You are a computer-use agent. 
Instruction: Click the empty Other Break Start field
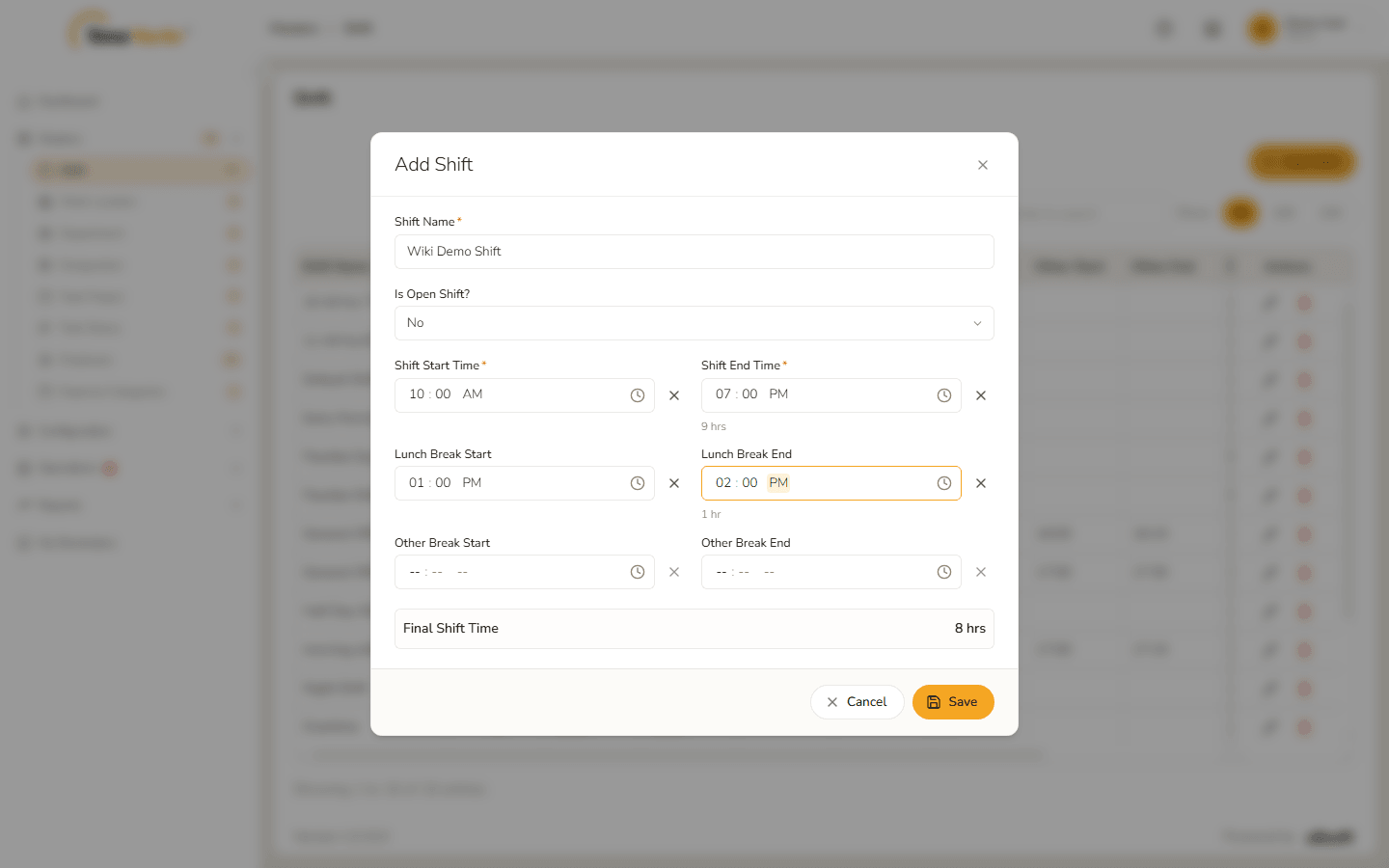tap(525, 572)
